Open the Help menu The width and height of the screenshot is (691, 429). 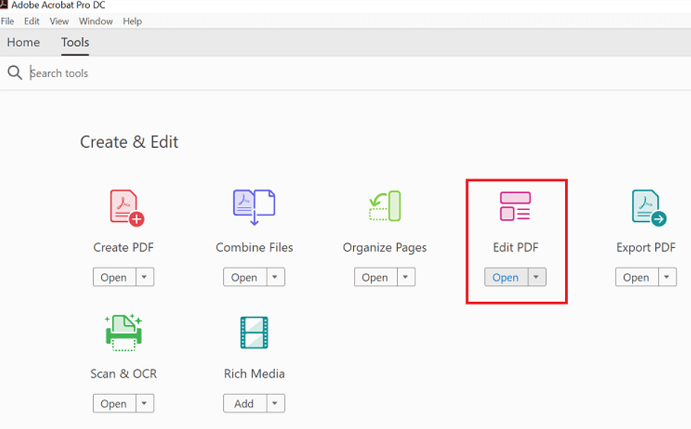pos(132,21)
